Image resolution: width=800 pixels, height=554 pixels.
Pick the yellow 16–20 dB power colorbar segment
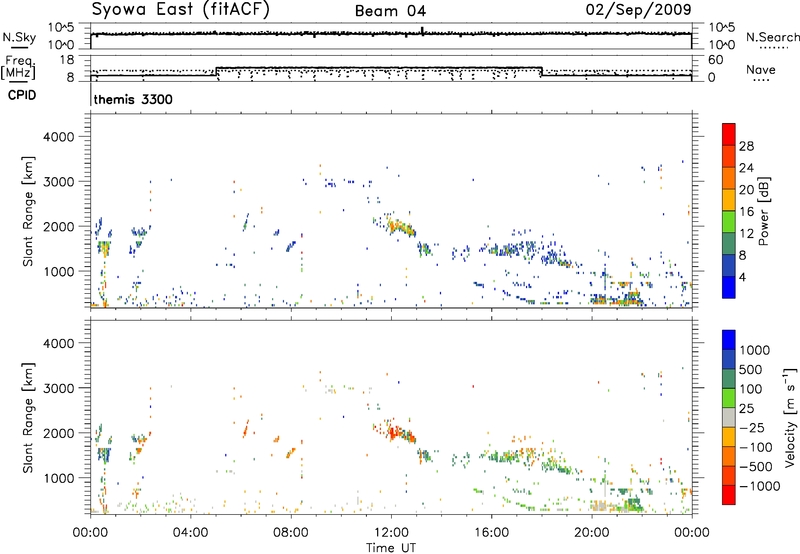pos(729,200)
